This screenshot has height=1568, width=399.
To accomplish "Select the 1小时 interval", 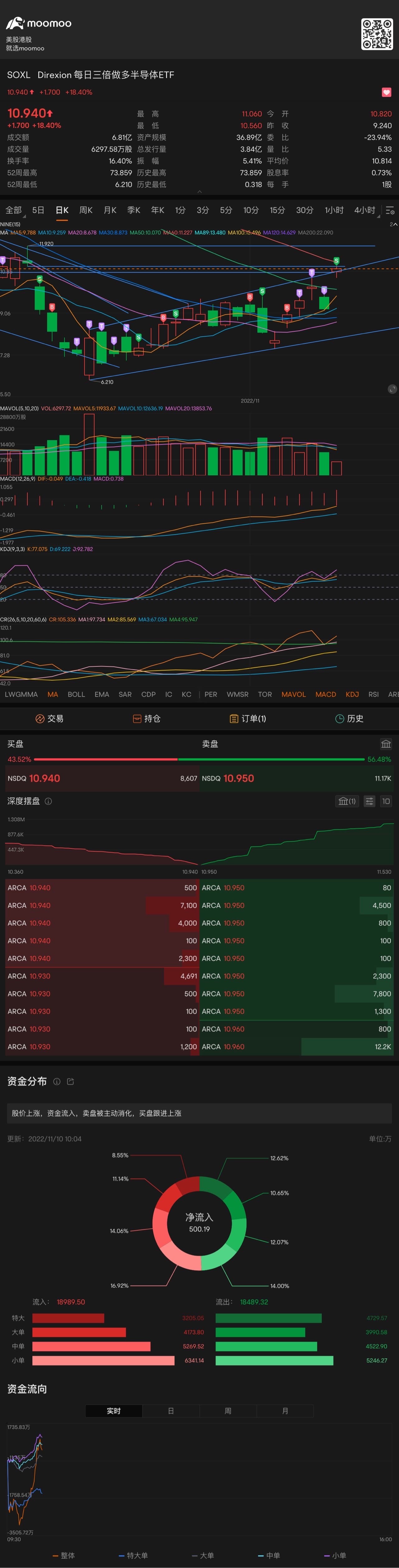I will pyautogui.click(x=334, y=210).
